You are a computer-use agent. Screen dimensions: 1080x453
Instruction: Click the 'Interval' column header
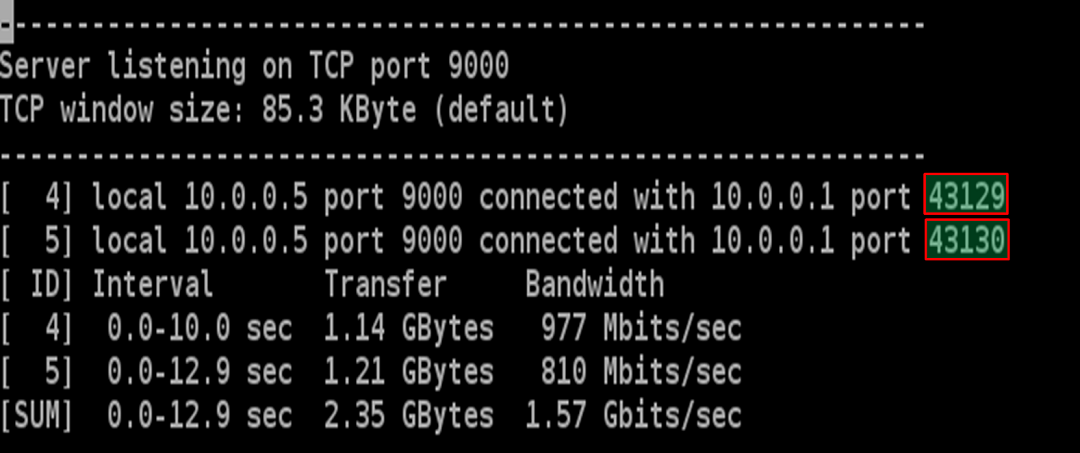(153, 285)
